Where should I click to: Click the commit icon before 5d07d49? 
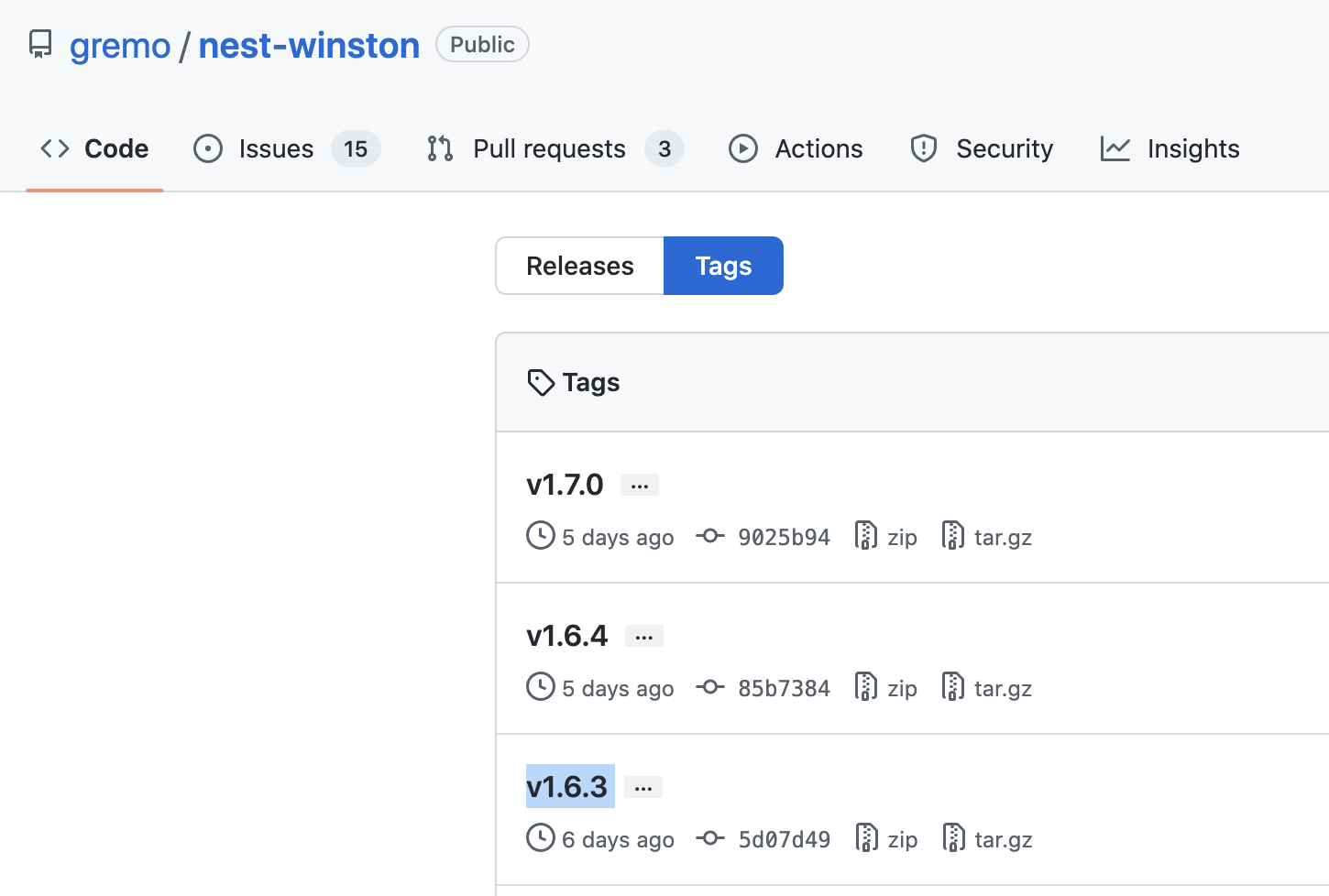point(710,838)
